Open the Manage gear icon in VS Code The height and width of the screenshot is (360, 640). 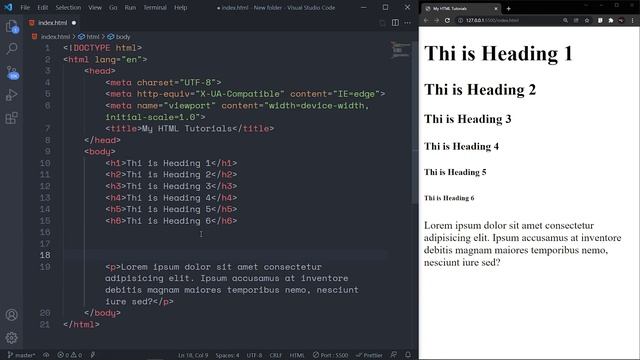[12, 338]
